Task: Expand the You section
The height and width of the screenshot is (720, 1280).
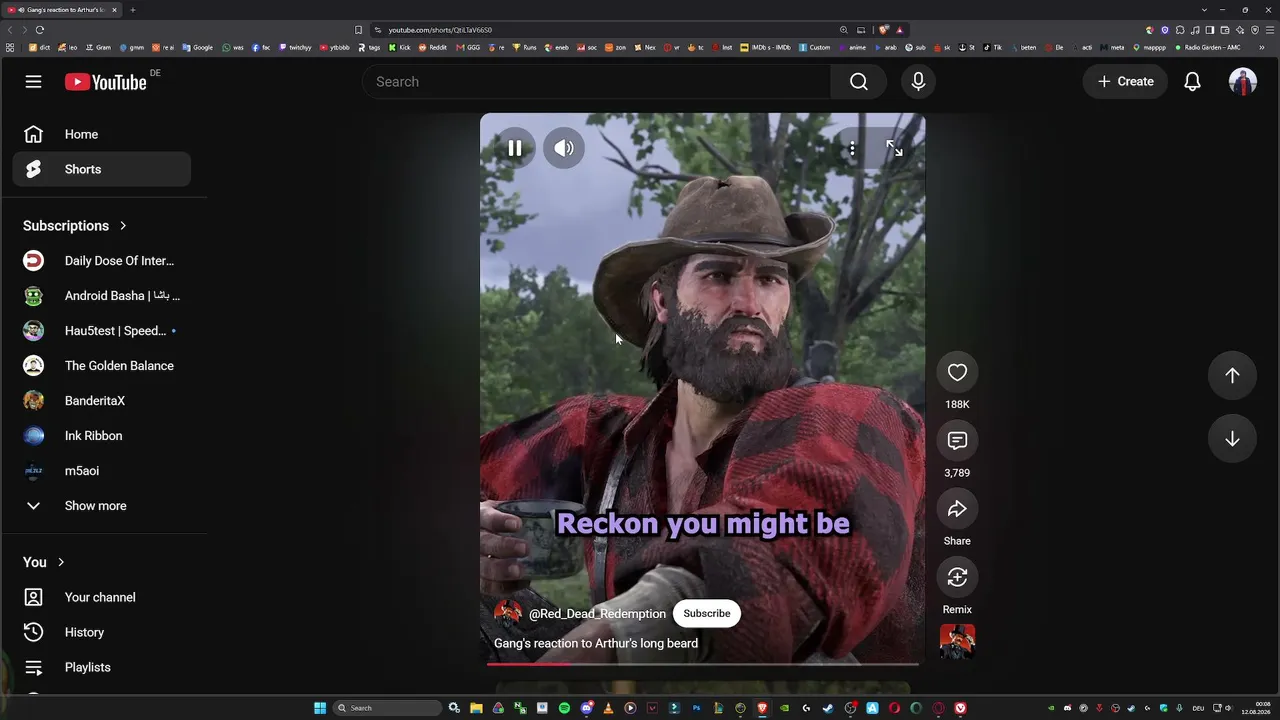Action: pyautogui.click(x=44, y=562)
